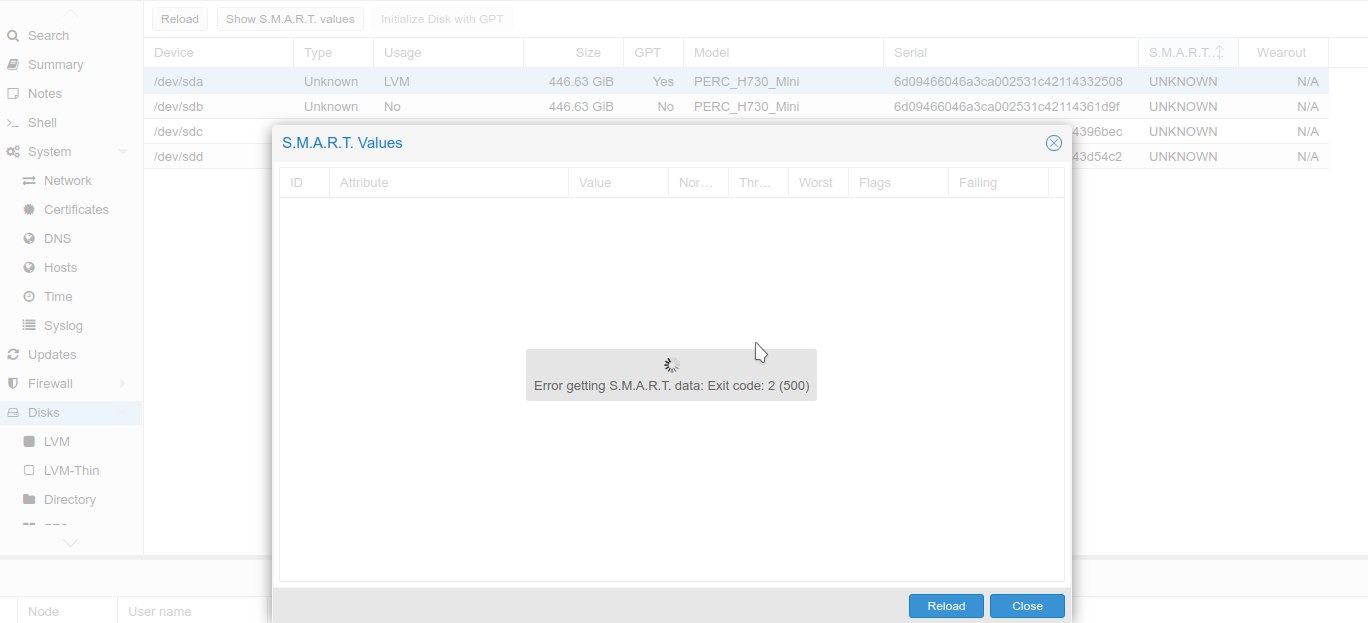This screenshot has height=623, width=1368.
Task: Click the Reload button in disks toolbar
Action: [x=180, y=19]
